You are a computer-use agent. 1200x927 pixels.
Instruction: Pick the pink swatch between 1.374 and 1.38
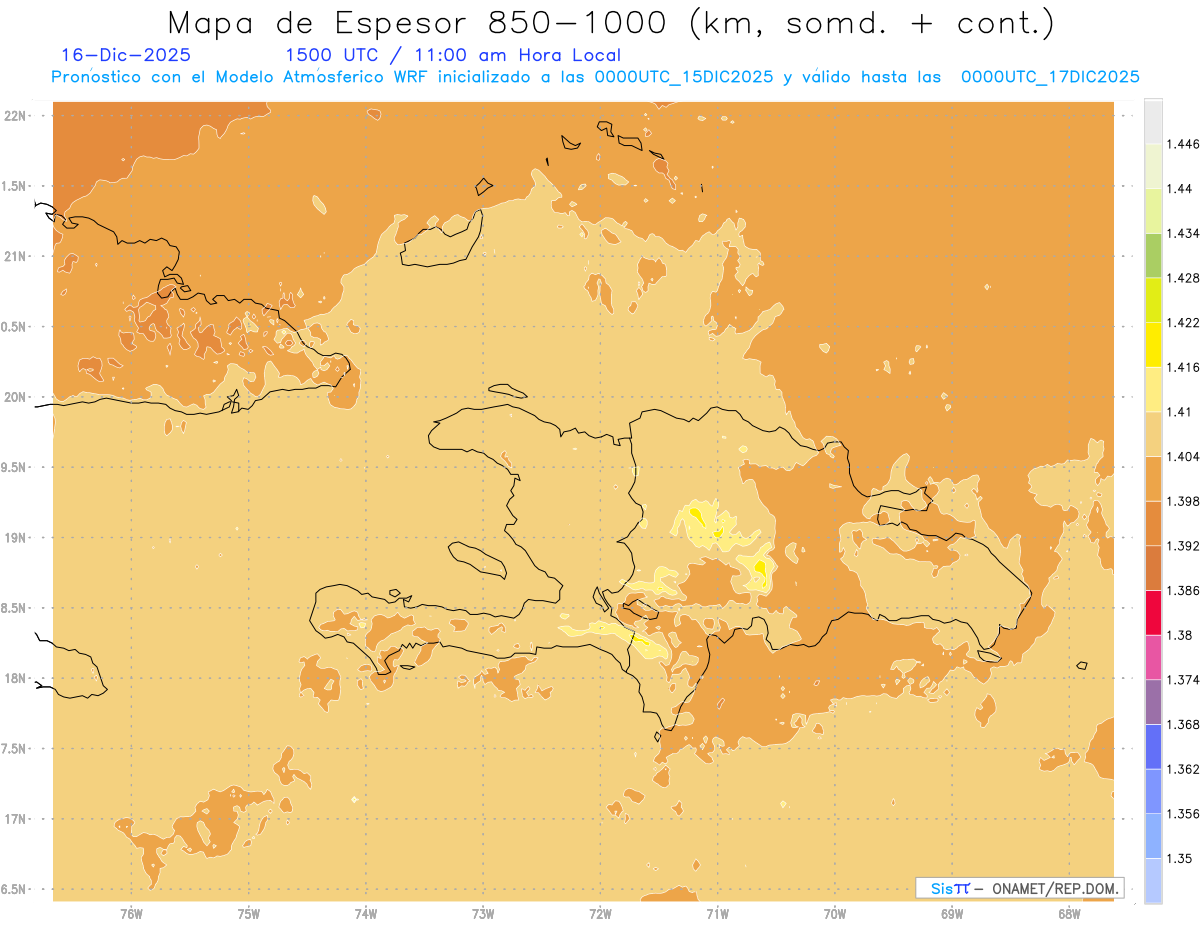[x=1153, y=657]
